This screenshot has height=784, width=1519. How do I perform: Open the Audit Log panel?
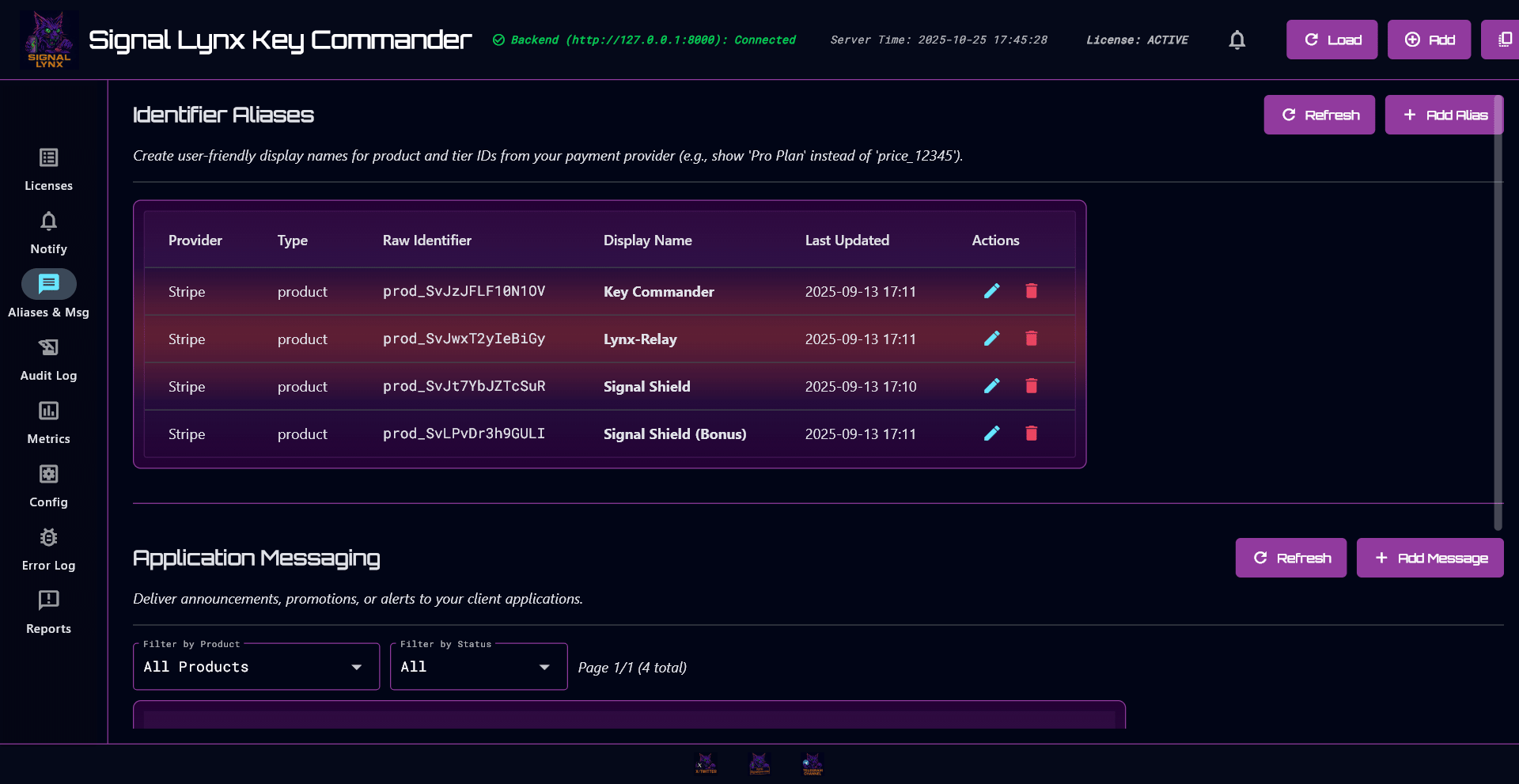point(48,358)
